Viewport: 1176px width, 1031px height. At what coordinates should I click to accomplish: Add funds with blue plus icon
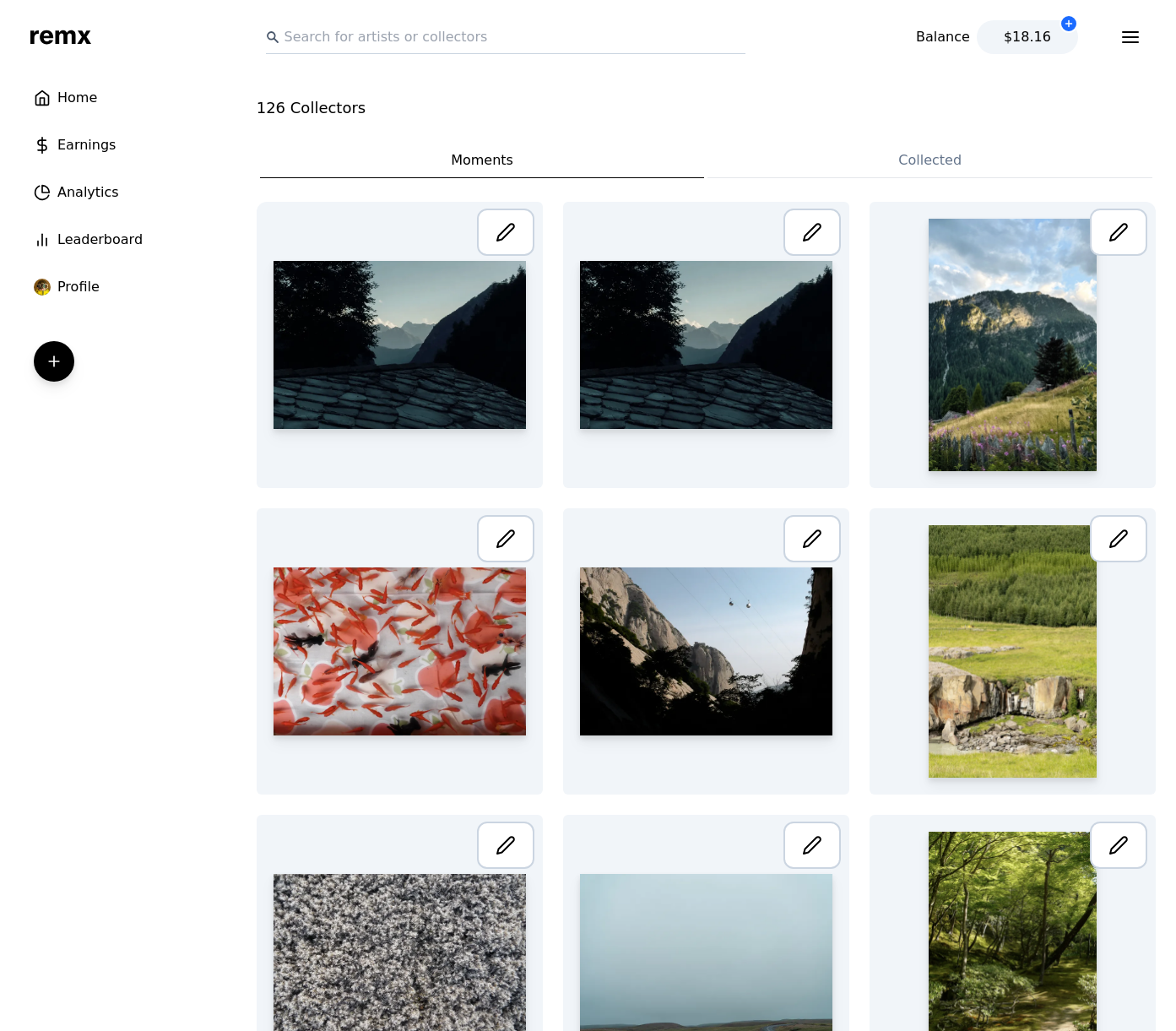1068,24
